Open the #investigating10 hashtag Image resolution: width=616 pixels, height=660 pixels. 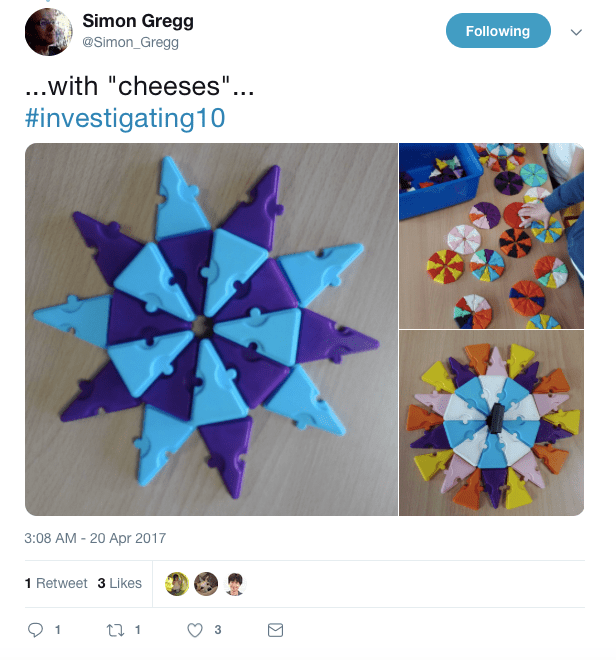click(124, 118)
